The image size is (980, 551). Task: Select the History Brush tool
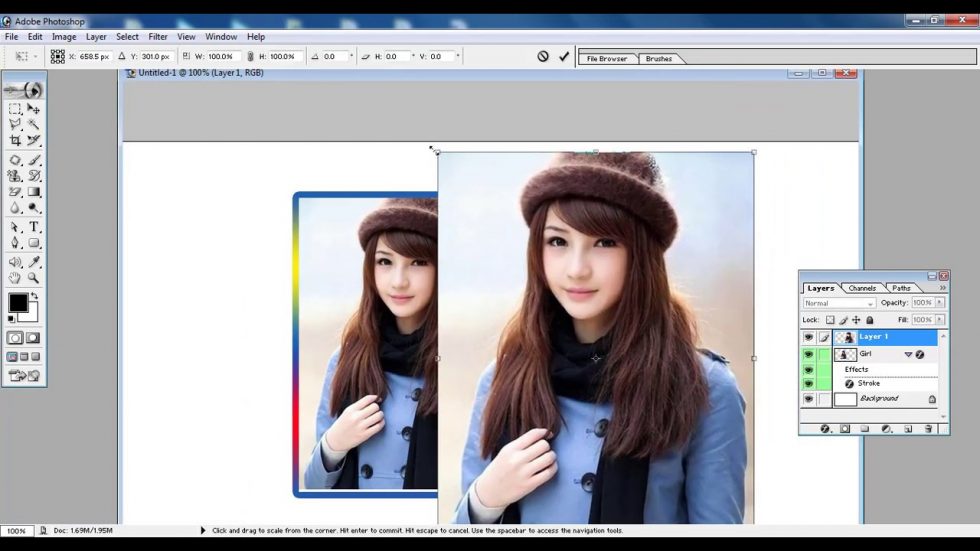coord(34,176)
